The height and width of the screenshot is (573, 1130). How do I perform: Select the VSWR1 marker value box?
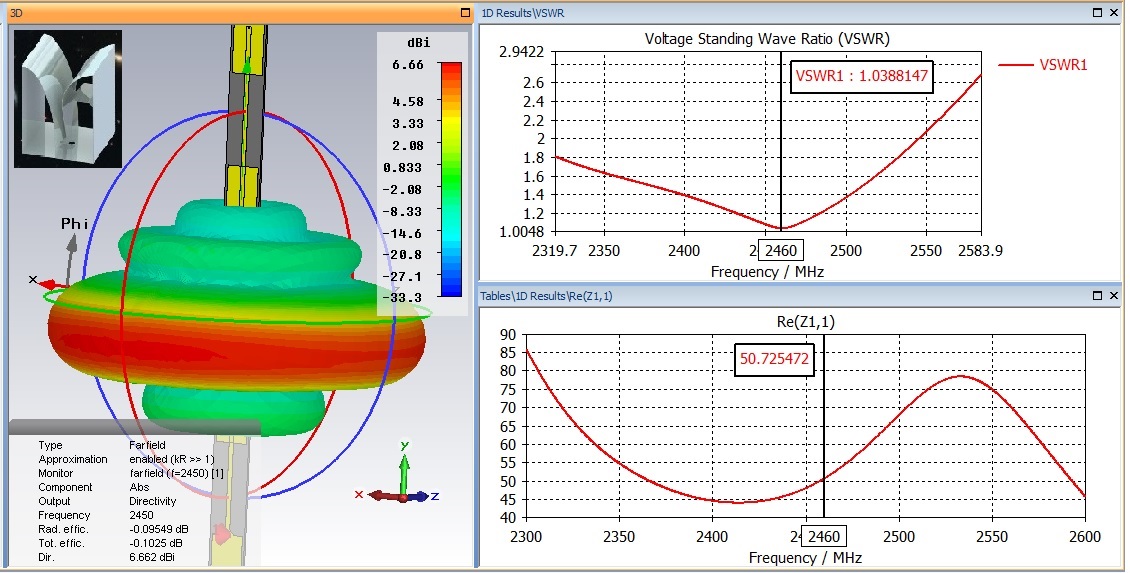click(x=861, y=76)
